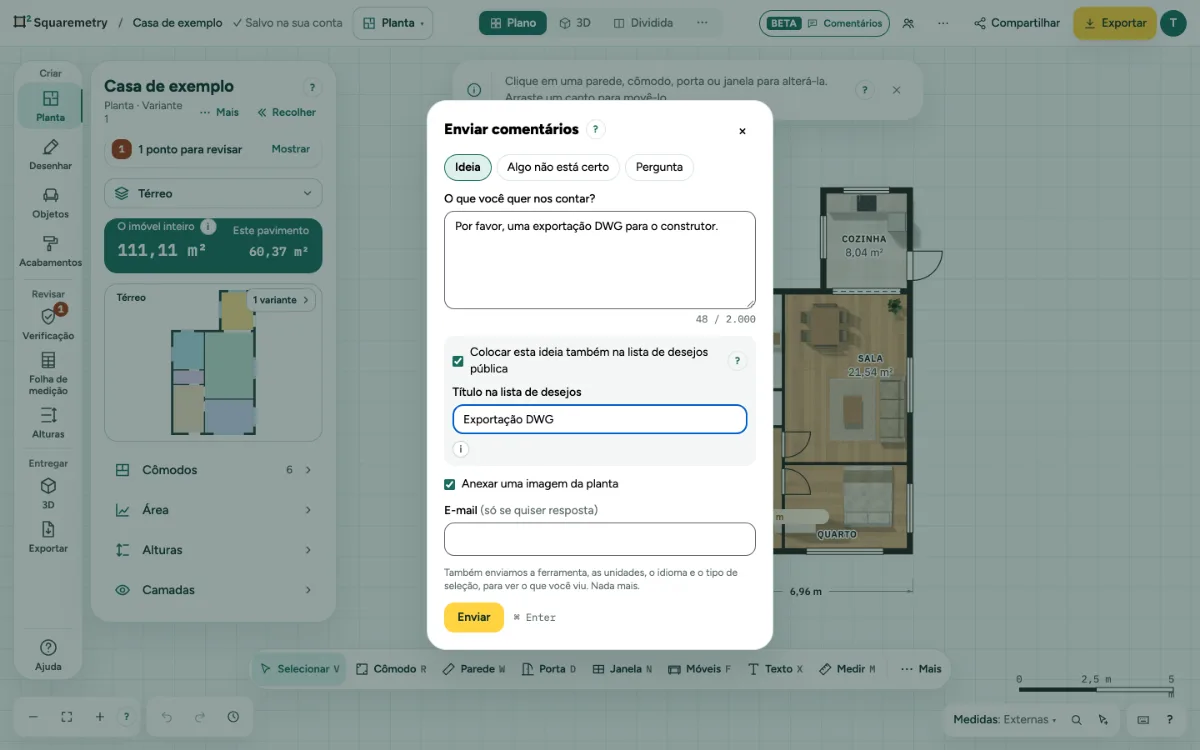Switch to the 3D view tab
1200x750 pixels.
(575, 23)
